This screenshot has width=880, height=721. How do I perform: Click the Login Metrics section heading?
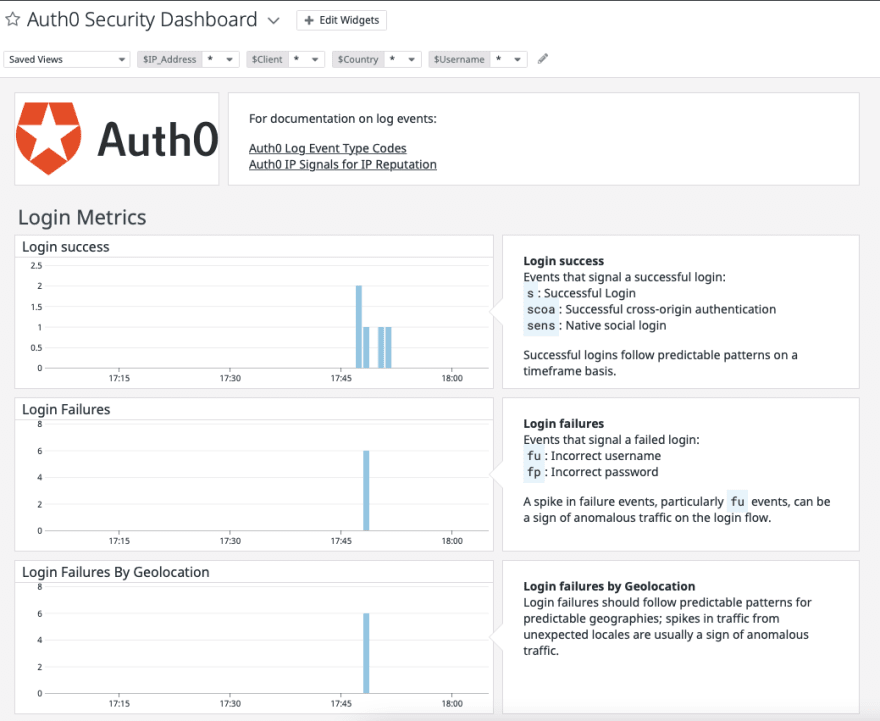(82, 217)
